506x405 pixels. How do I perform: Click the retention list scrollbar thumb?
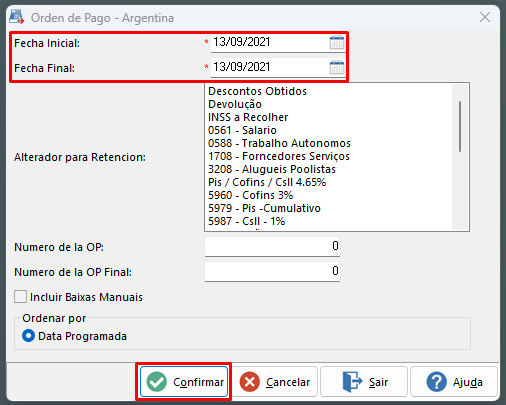point(460,127)
